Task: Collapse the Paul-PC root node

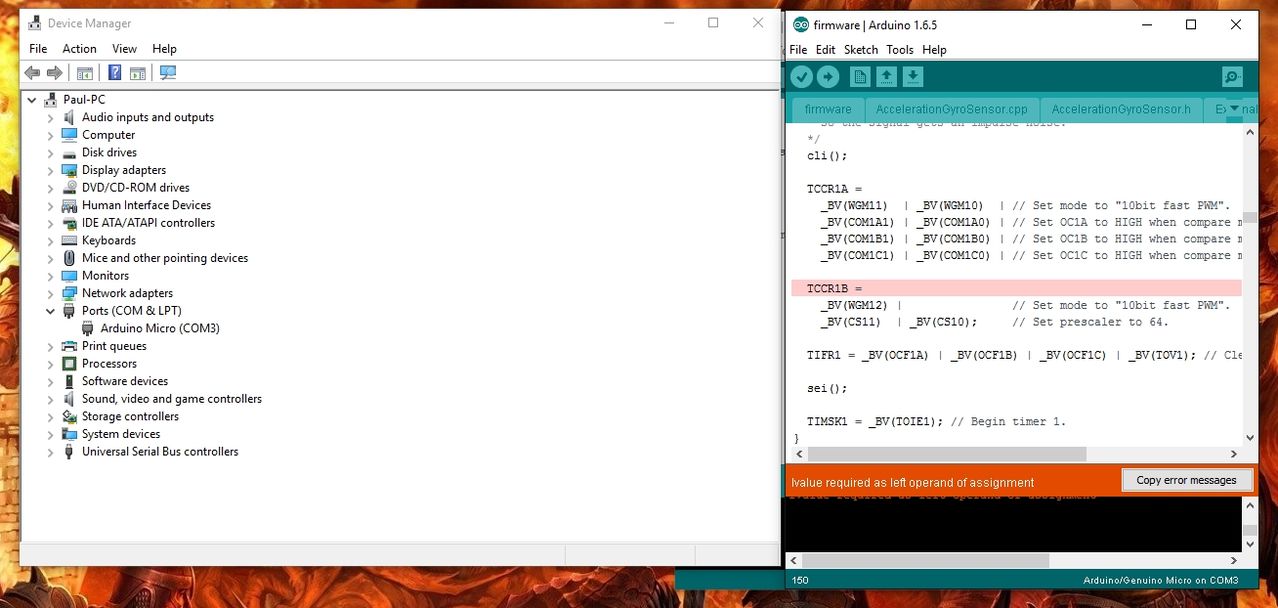Action: coord(32,100)
